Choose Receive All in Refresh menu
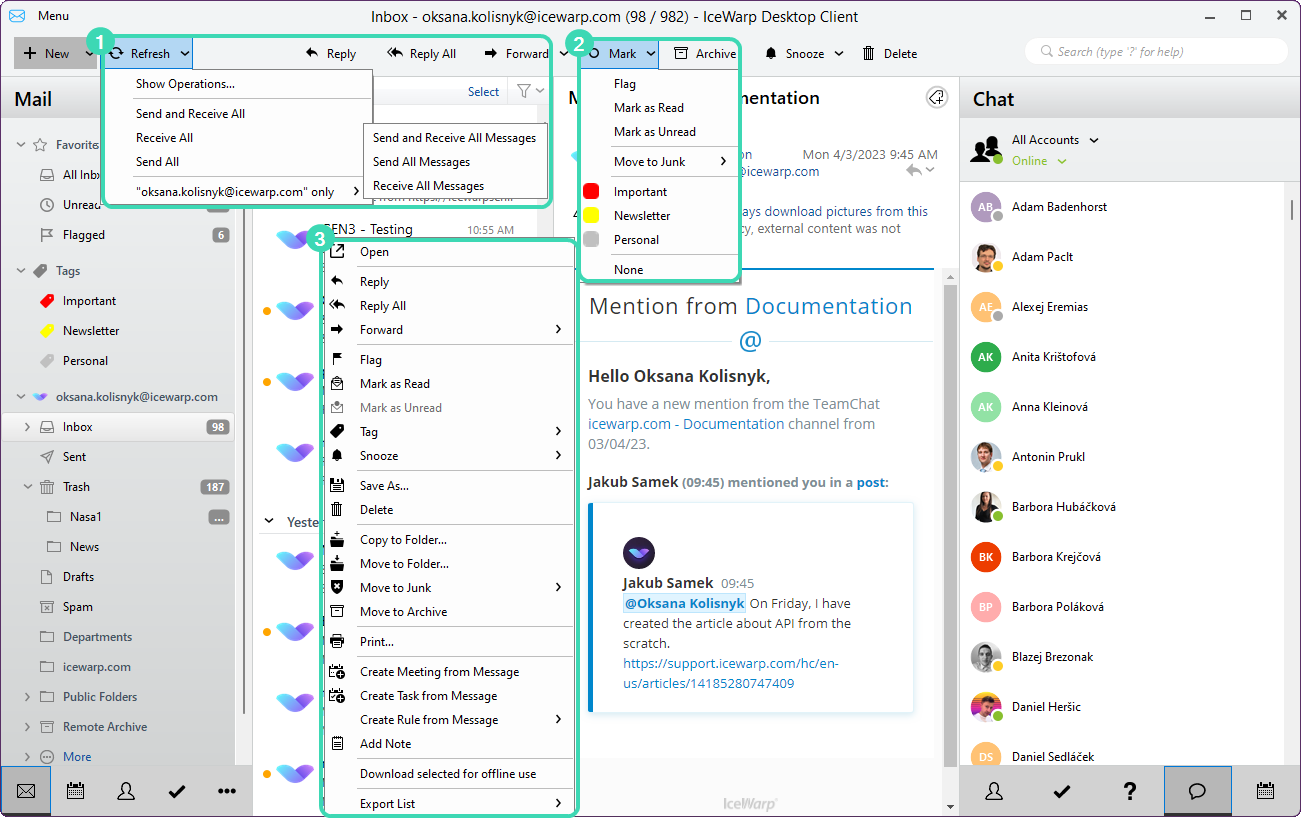 [x=165, y=138]
